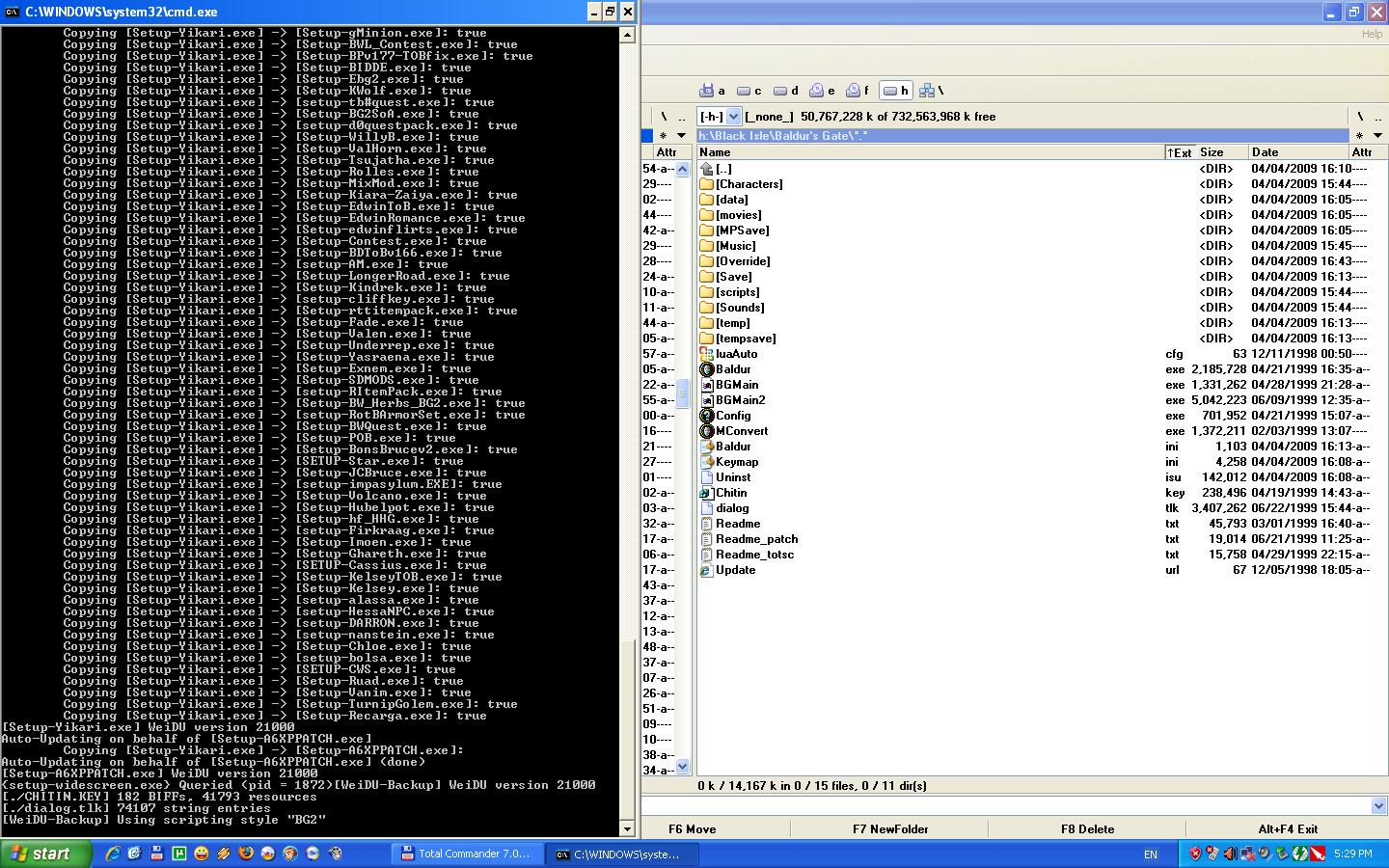Switch to drive c button
This screenshot has height=868, width=1389.
[x=749, y=91]
